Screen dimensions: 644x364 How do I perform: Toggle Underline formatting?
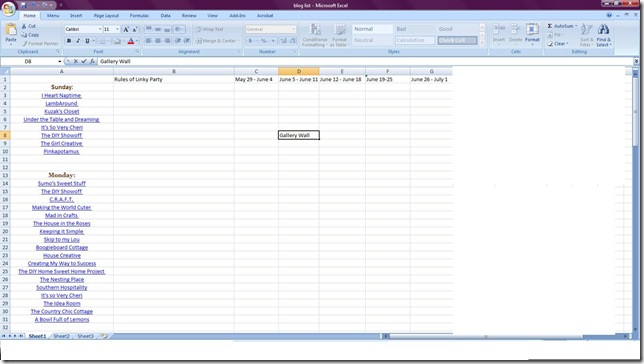point(87,41)
